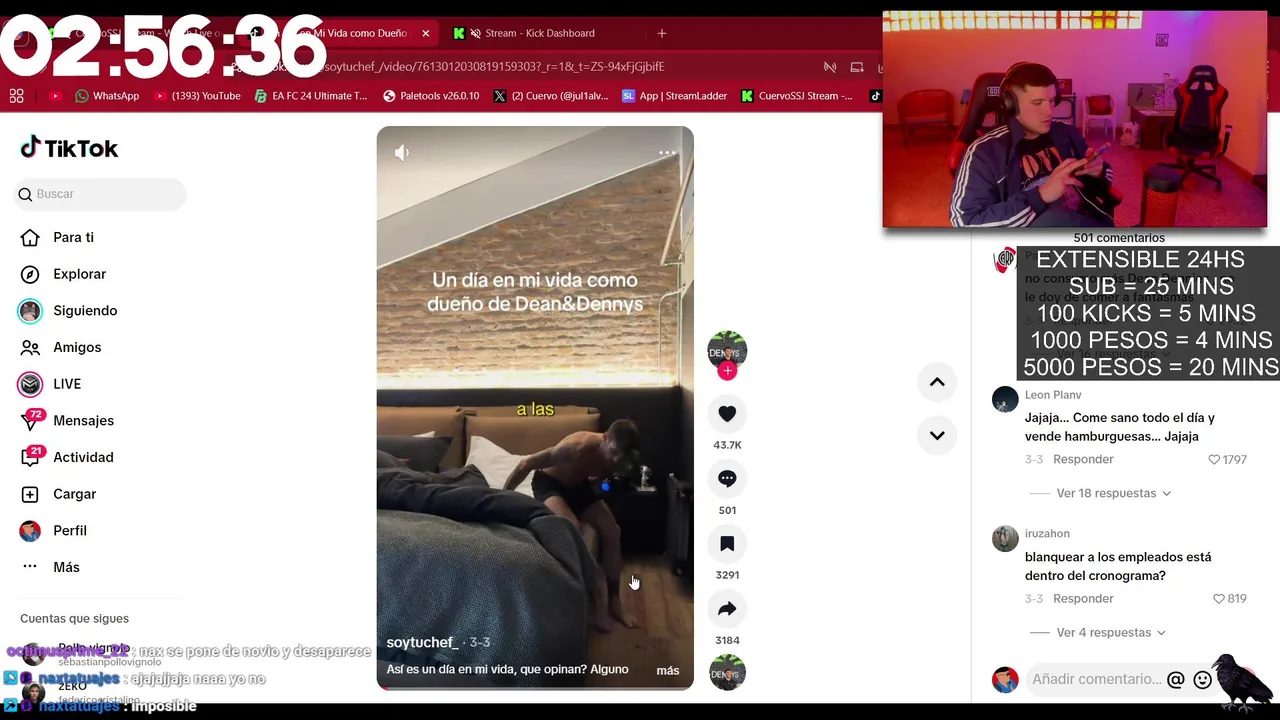Click the @ mention icon
This screenshot has width=1280, height=720.
tap(1176, 680)
